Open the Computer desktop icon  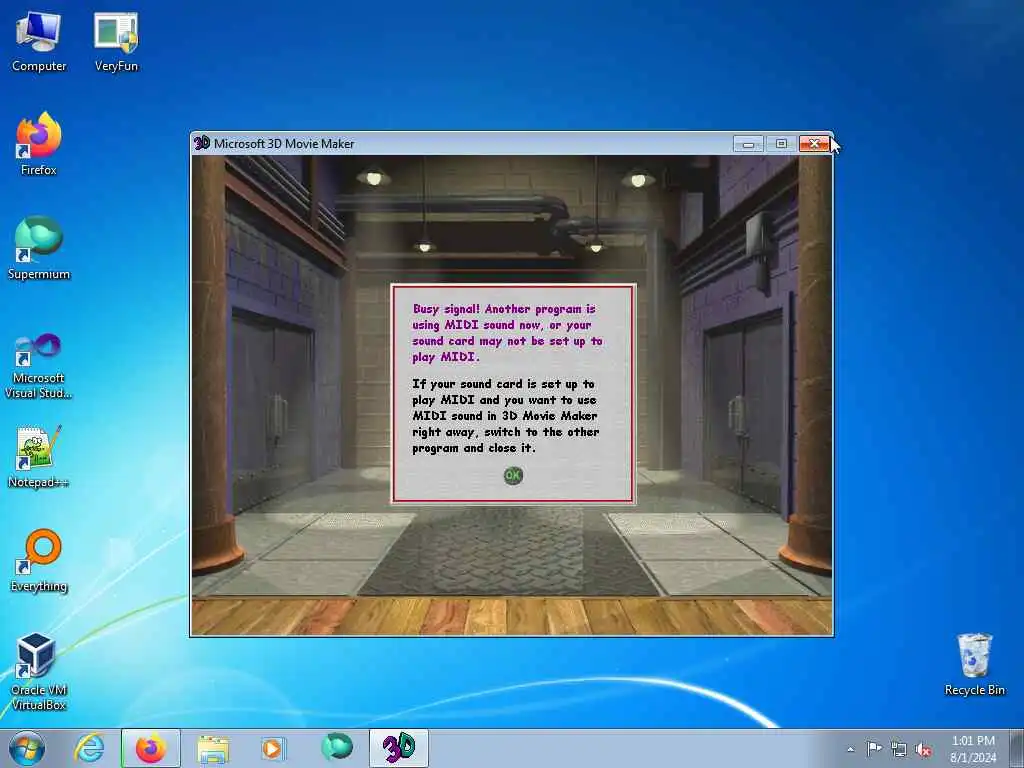pyautogui.click(x=39, y=42)
